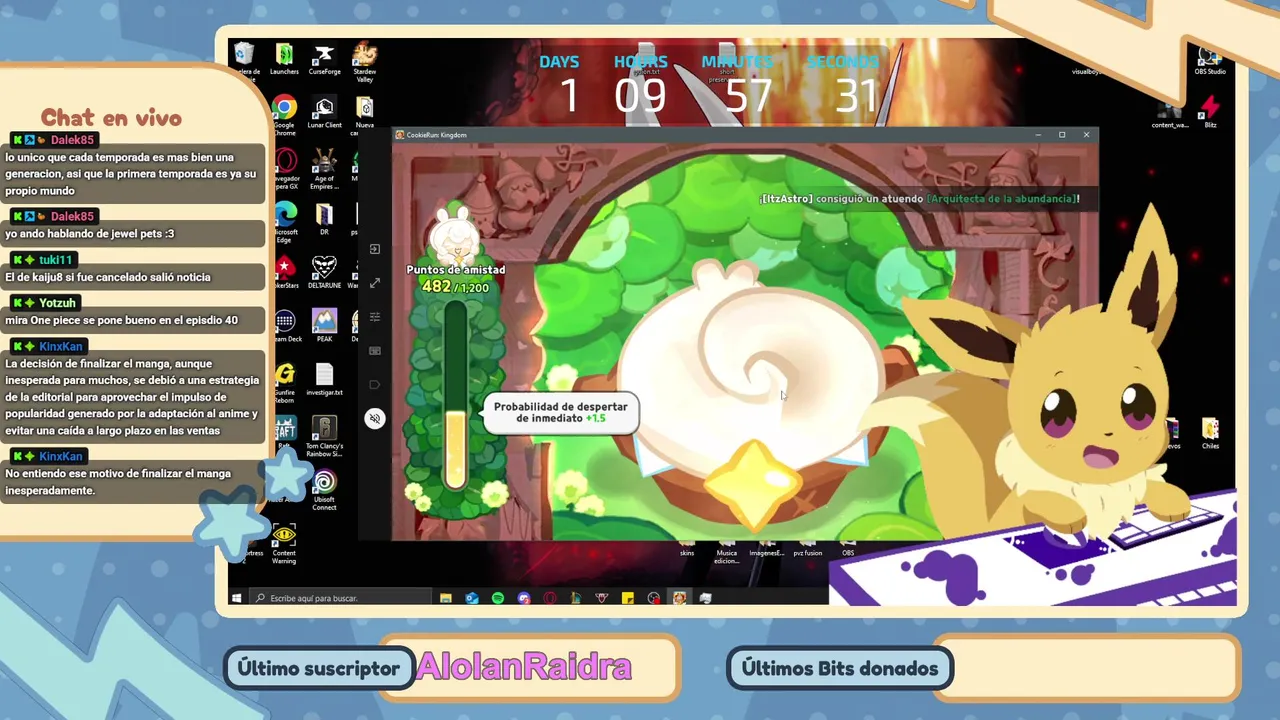Click the 'Arquitecta de la abundancia' notification
The height and width of the screenshot is (720, 1280).
(919, 199)
